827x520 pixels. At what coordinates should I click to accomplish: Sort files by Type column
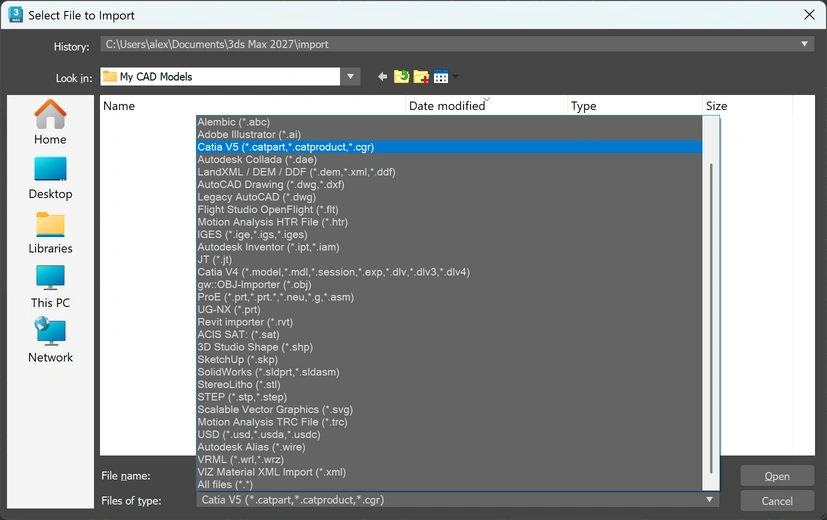(635, 106)
